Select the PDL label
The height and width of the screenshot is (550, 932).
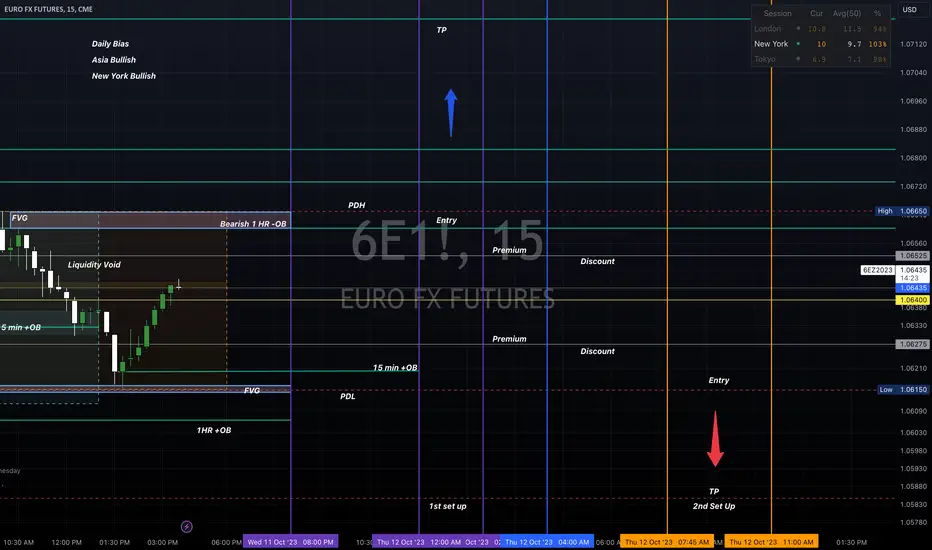point(348,397)
